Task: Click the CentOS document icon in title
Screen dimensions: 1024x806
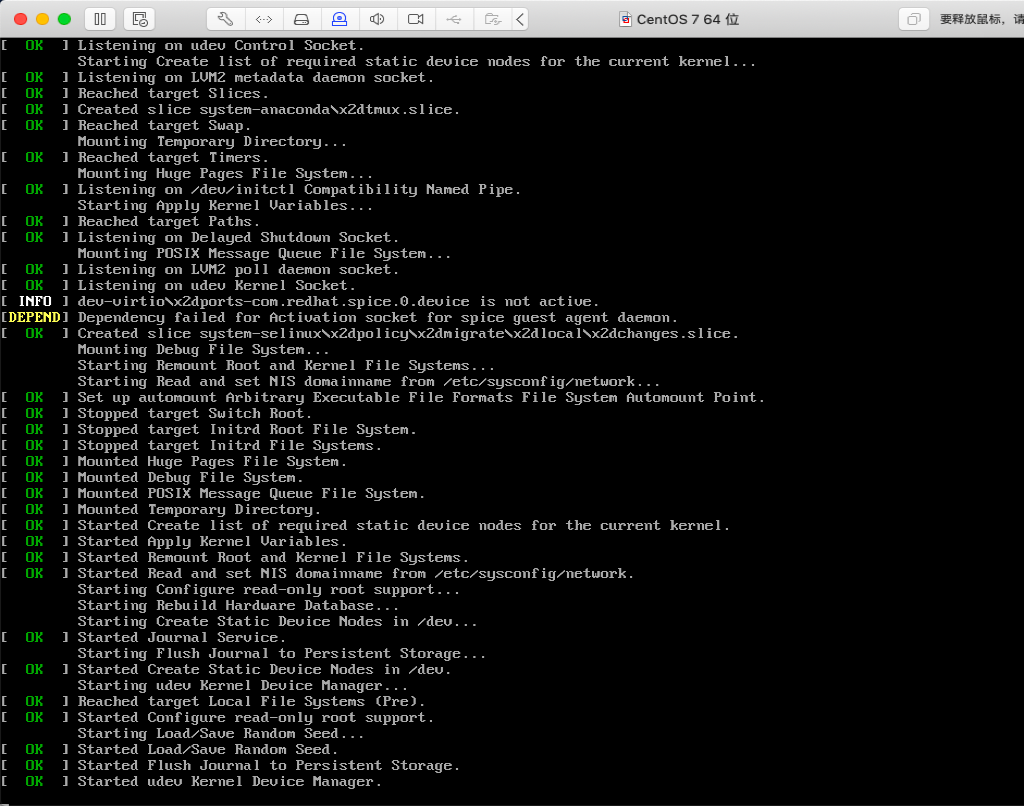Action: [625, 20]
